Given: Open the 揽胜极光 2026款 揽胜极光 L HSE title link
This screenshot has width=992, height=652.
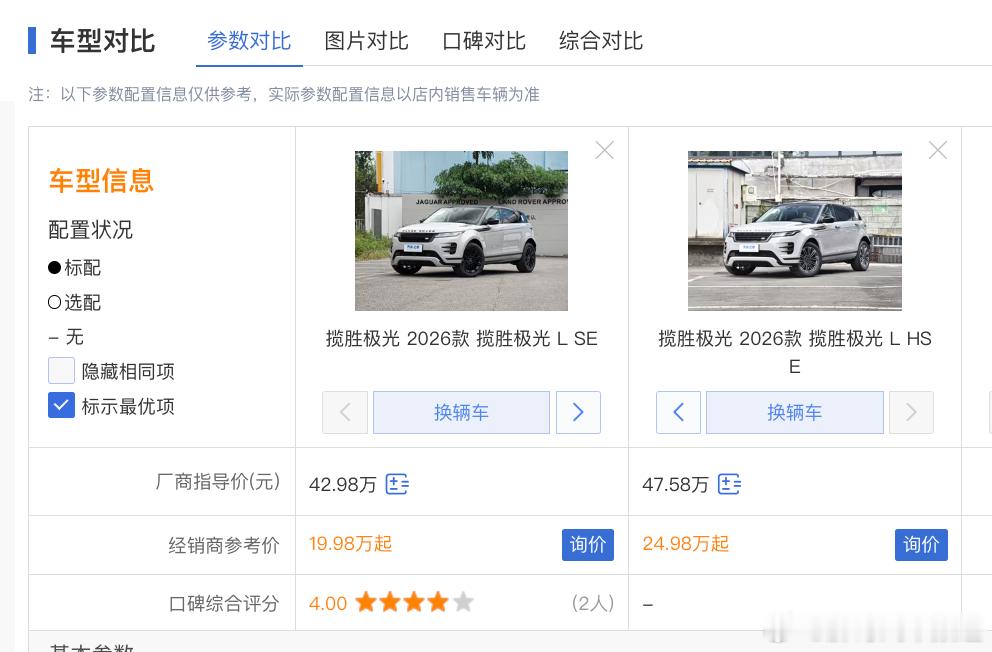Looking at the screenshot, I should pos(795,352).
